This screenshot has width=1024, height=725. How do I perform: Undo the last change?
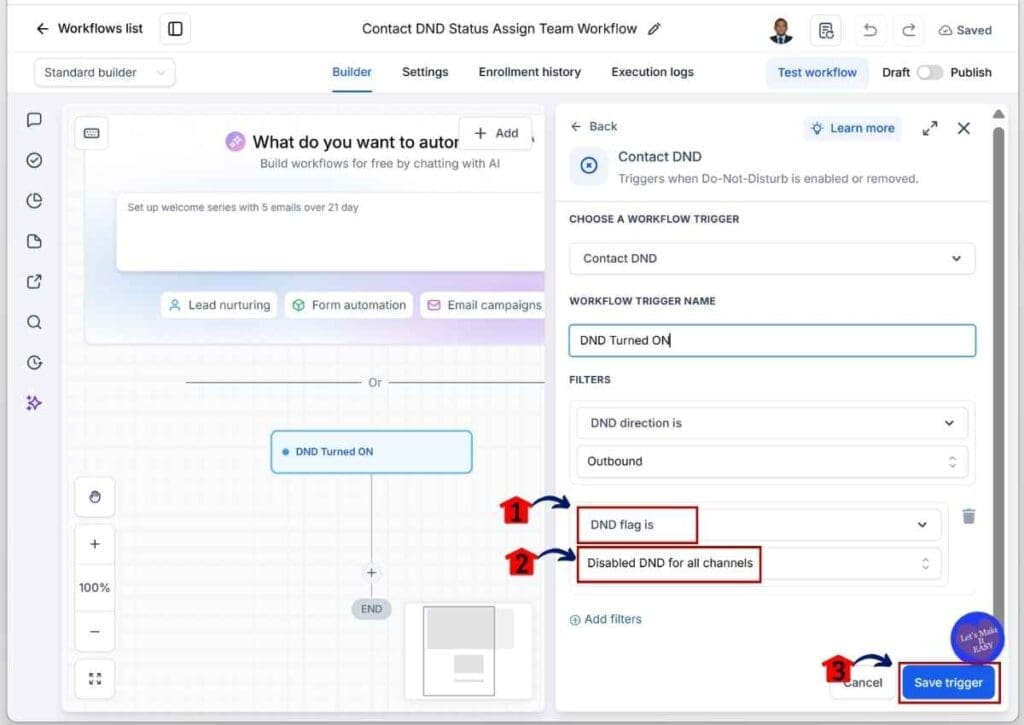[870, 30]
